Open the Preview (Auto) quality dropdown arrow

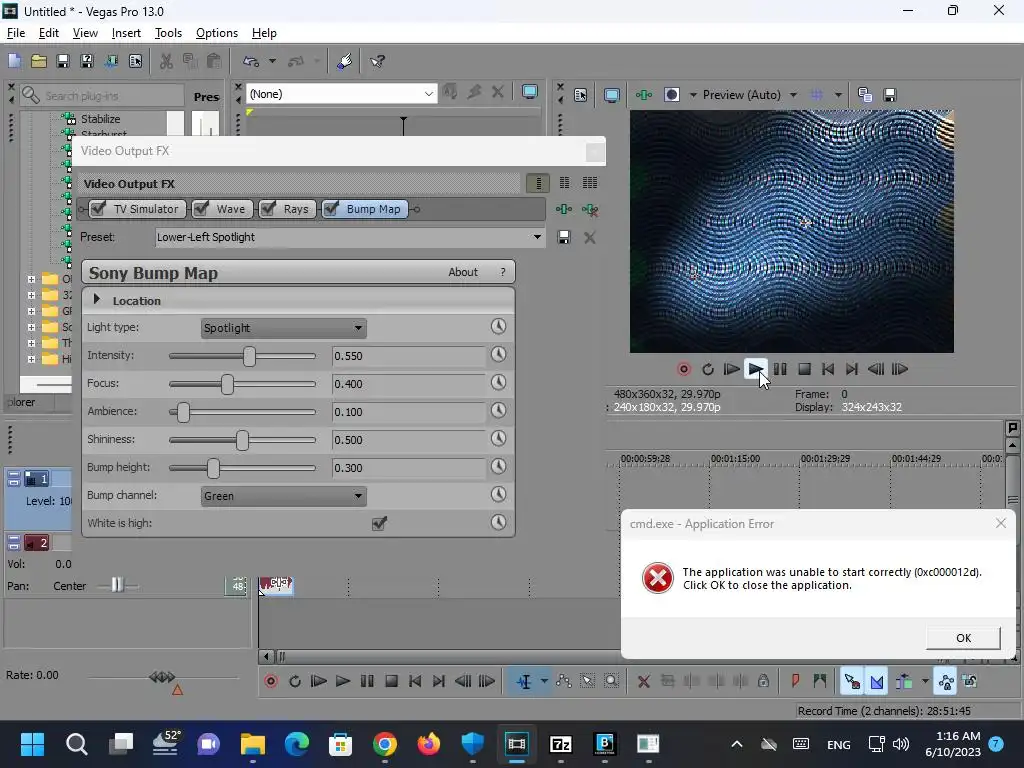pos(793,95)
